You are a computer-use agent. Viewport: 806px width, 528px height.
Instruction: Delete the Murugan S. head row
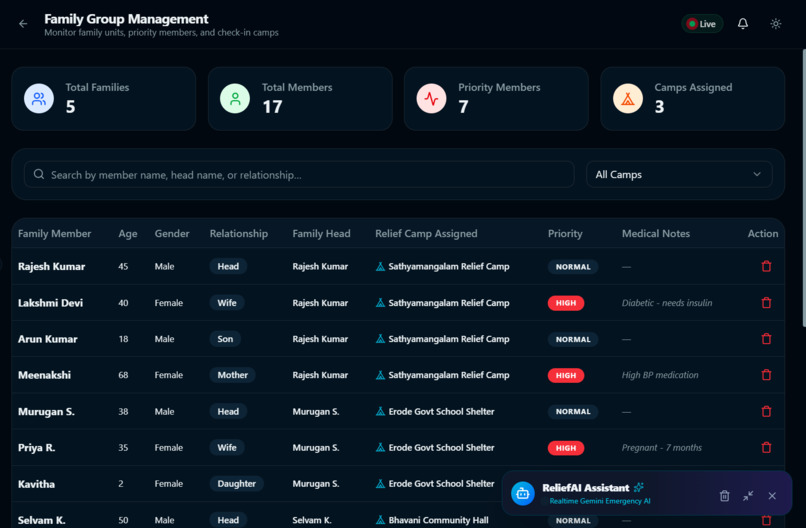point(766,411)
